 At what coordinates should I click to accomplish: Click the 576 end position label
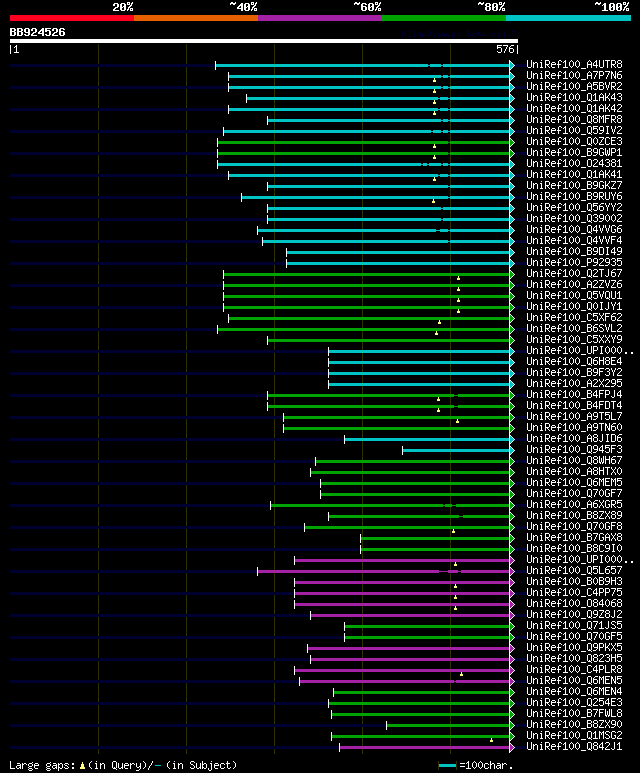point(505,49)
